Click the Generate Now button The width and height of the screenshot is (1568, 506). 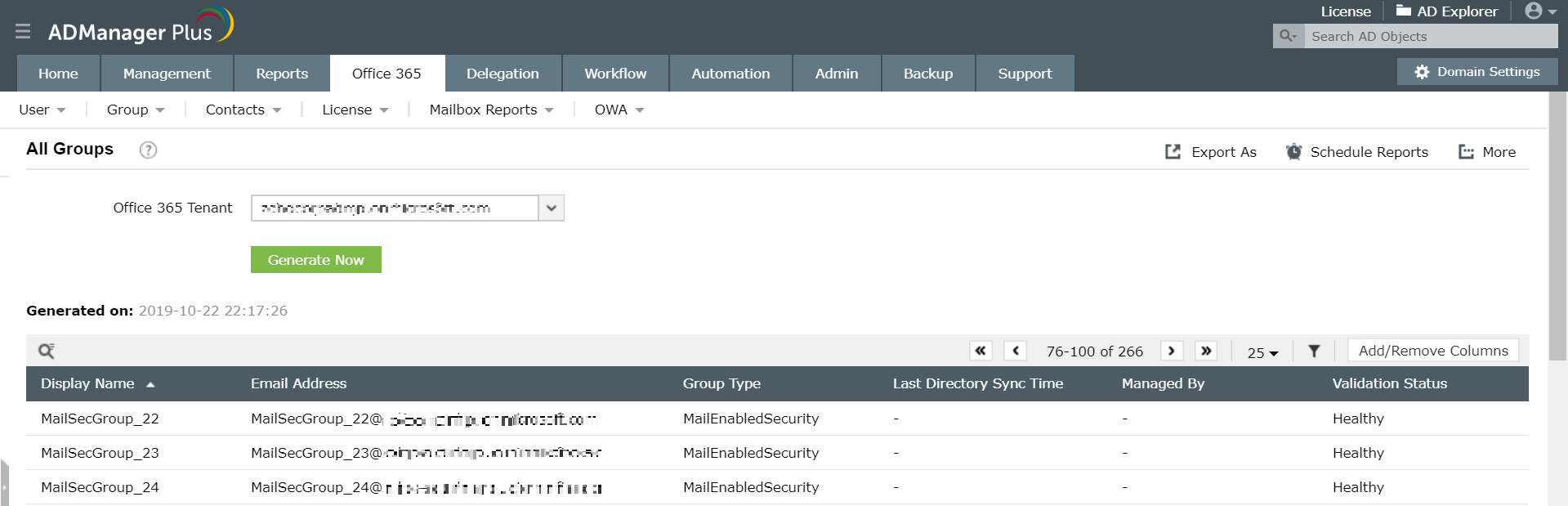point(316,260)
